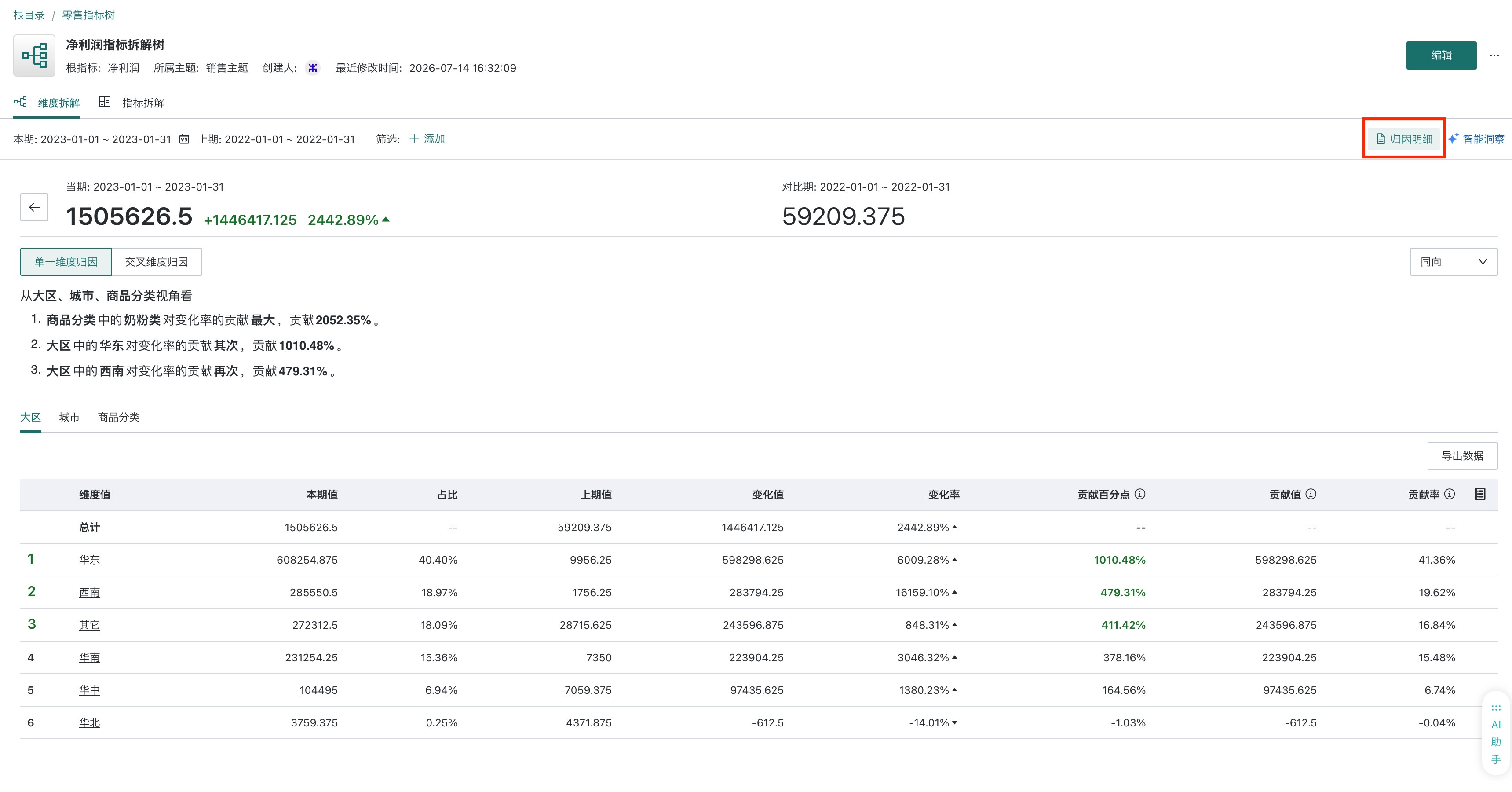Click the 维度值 column header

pyautogui.click(x=95, y=495)
